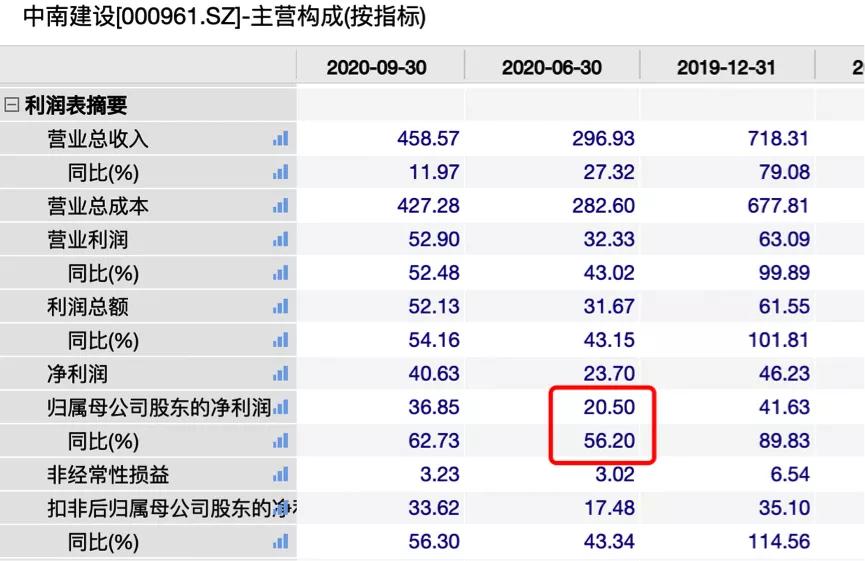Click the value 46.23

tap(784, 373)
